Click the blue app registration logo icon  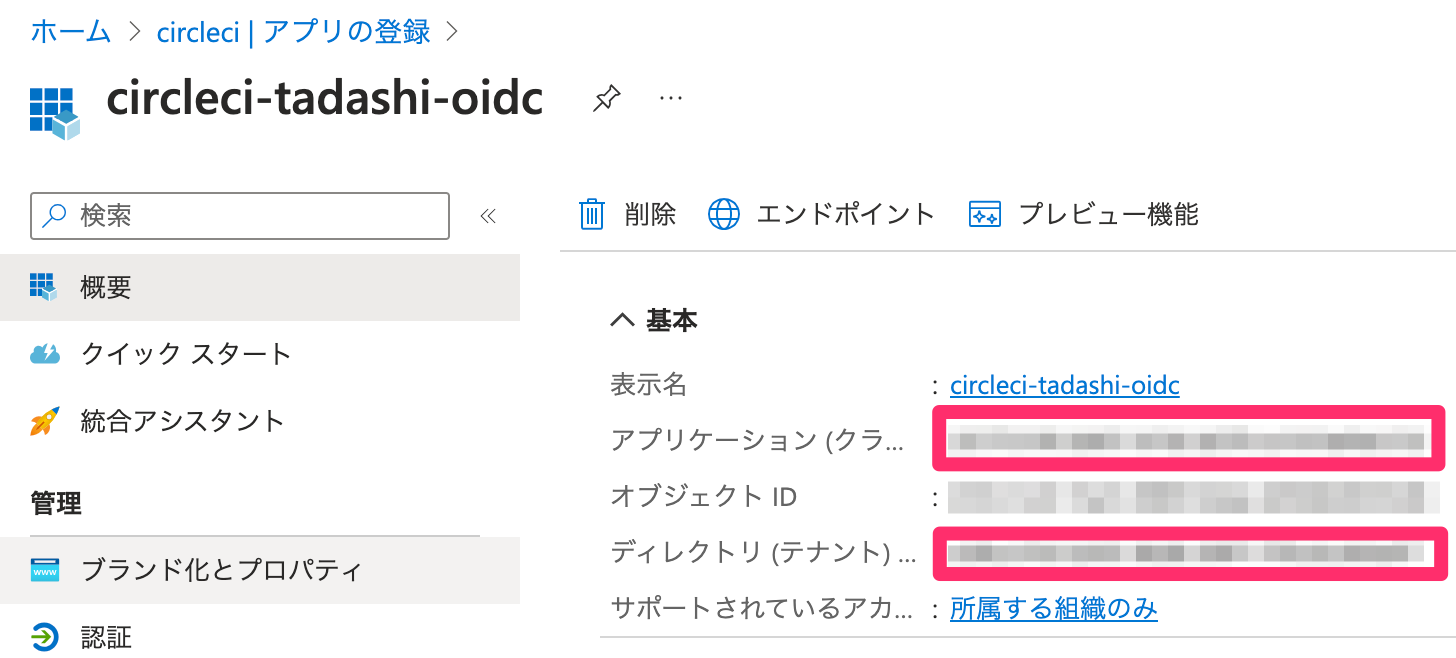pyautogui.click(x=55, y=110)
